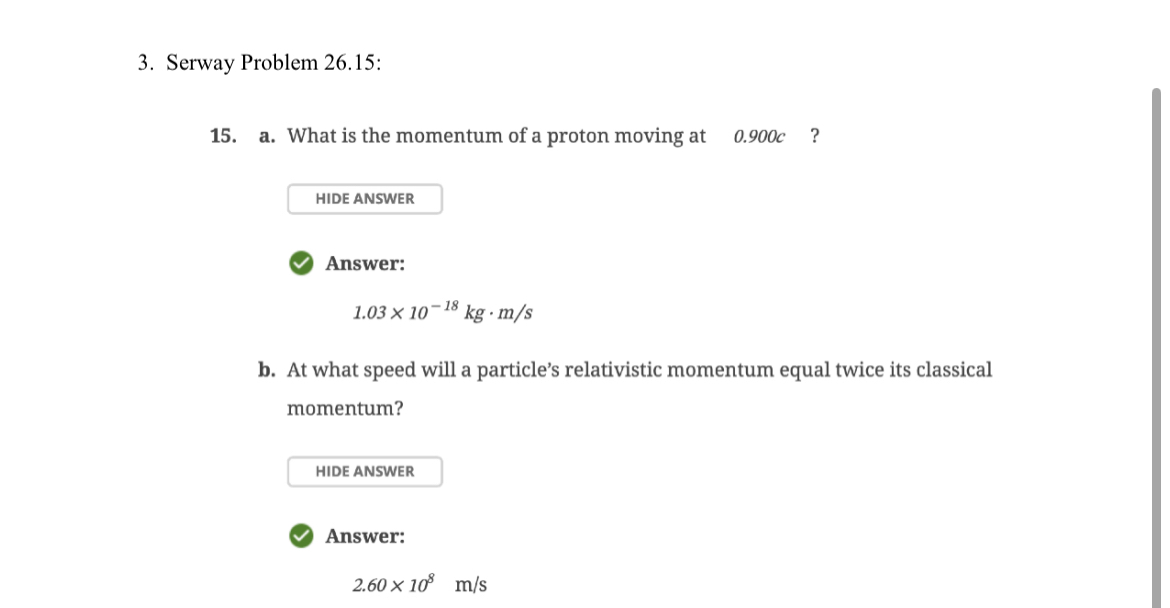Click the "Answer:" label under part b
Image resolution: width=1170 pixels, height=608 pixels.
pos(365,536)
